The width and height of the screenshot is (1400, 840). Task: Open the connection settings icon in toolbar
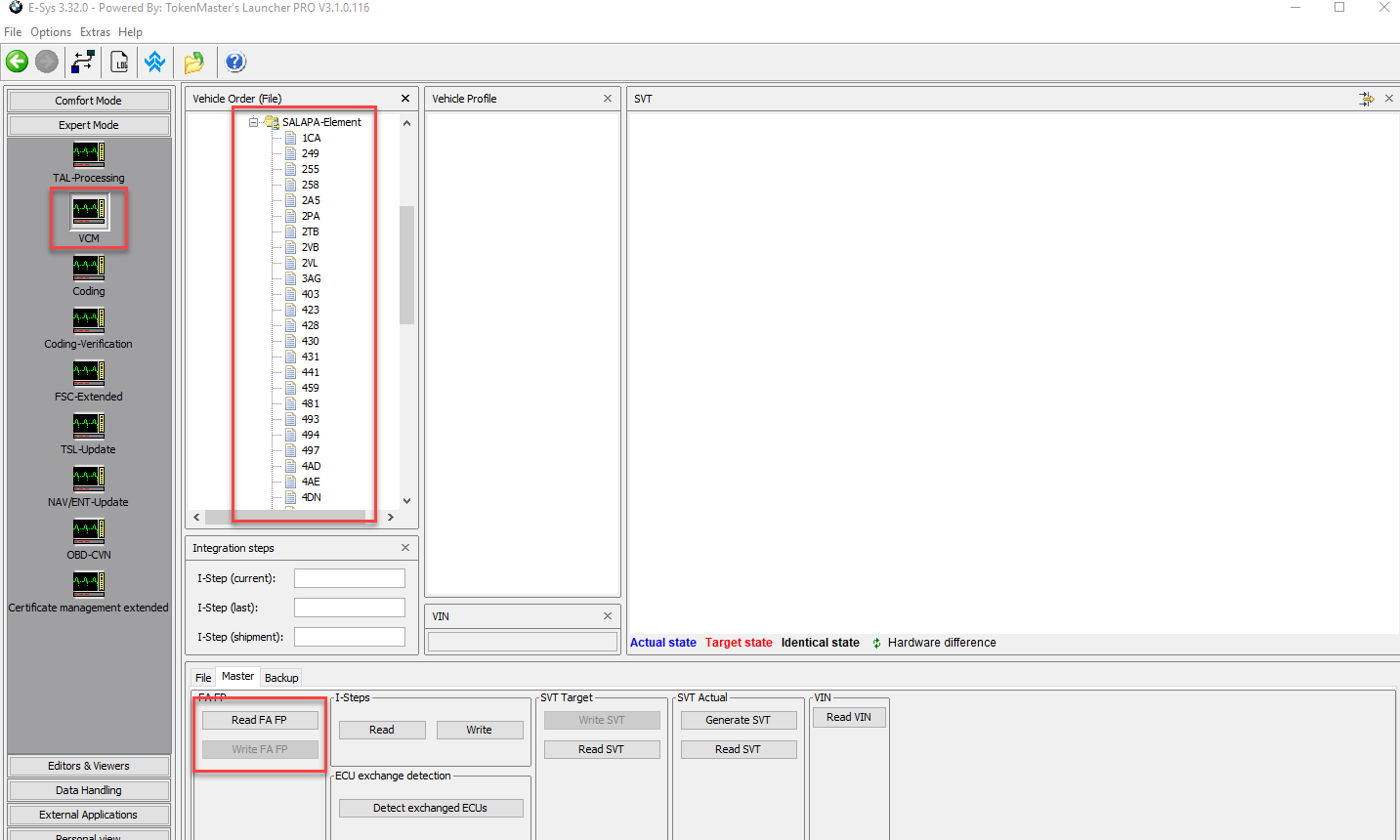[x=83, y=61]
